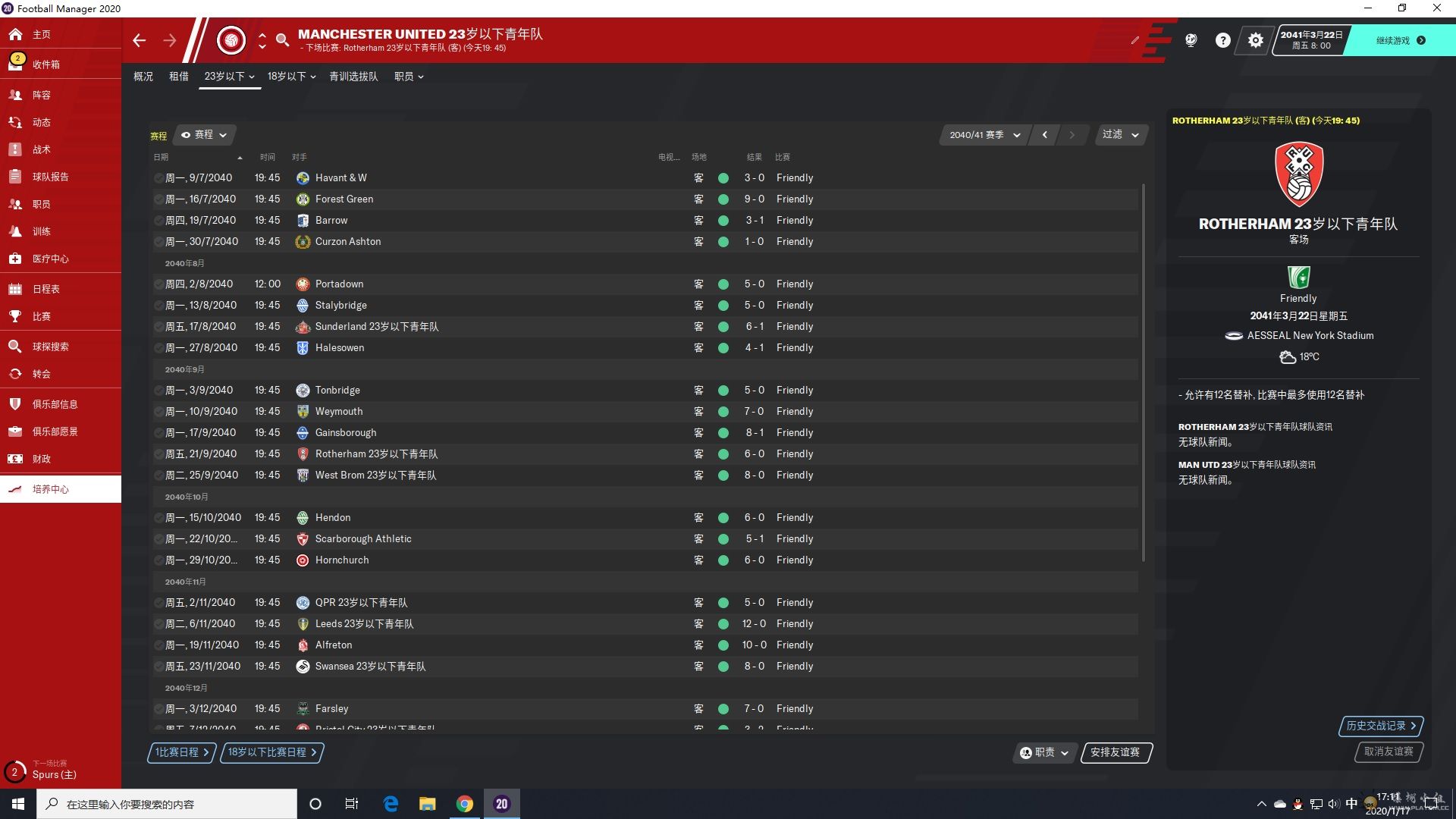1456x819 pixels.
Task: Open 比赛 competitions in sidebar
Action: click(x=61, y=316)
